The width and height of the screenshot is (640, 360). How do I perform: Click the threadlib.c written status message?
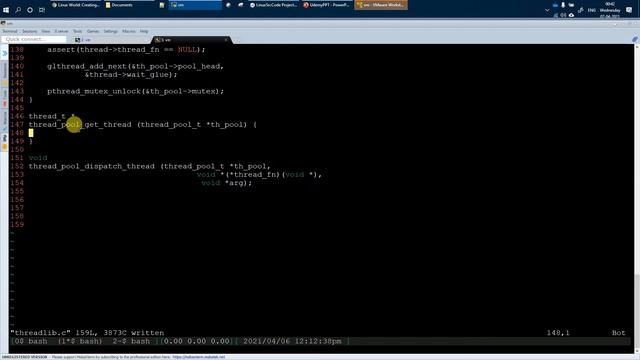coord(87,333)
